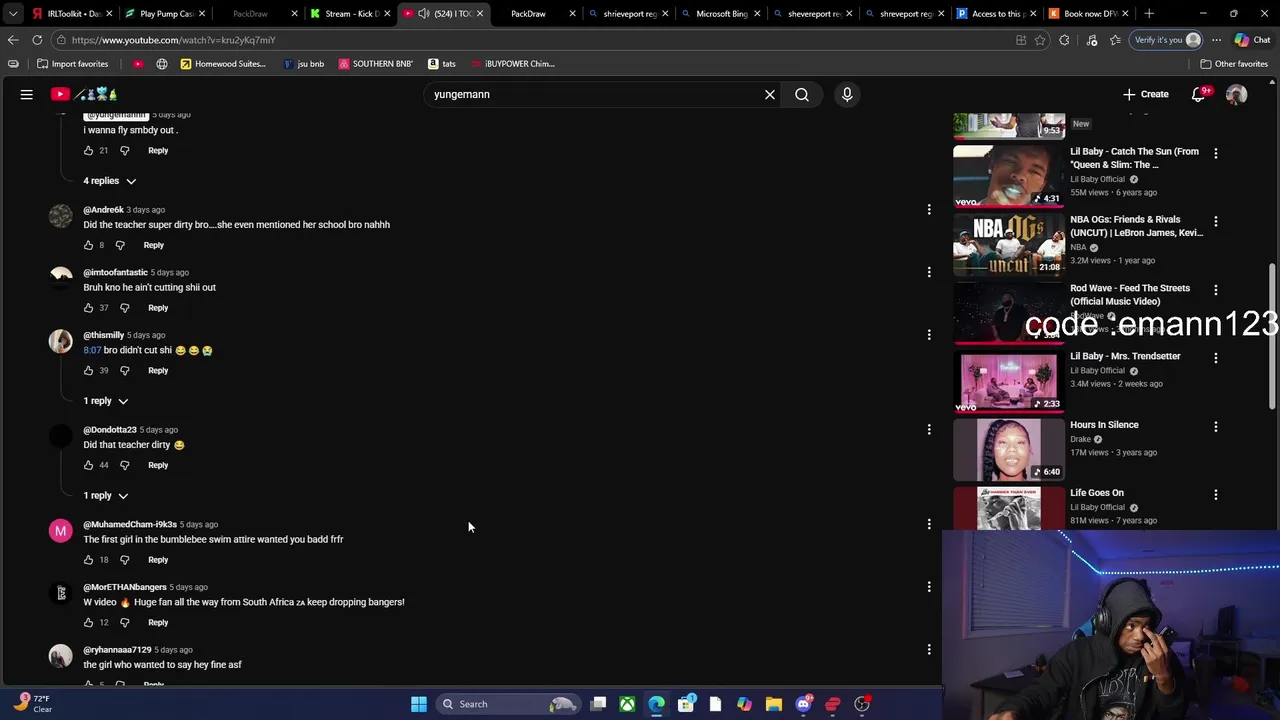Open more options for Mrs. Trendsetter video
Viewport: 1280px width, 720px height.
(x=1216, y=358)
